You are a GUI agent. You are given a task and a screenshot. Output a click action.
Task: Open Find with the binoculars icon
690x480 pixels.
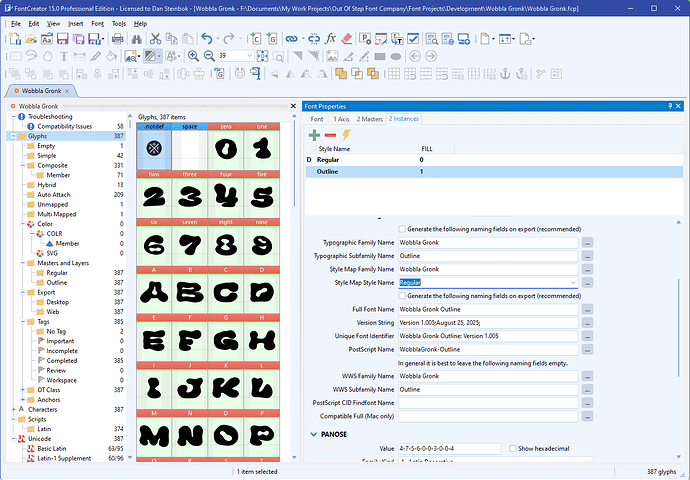[x=136, y=39]
